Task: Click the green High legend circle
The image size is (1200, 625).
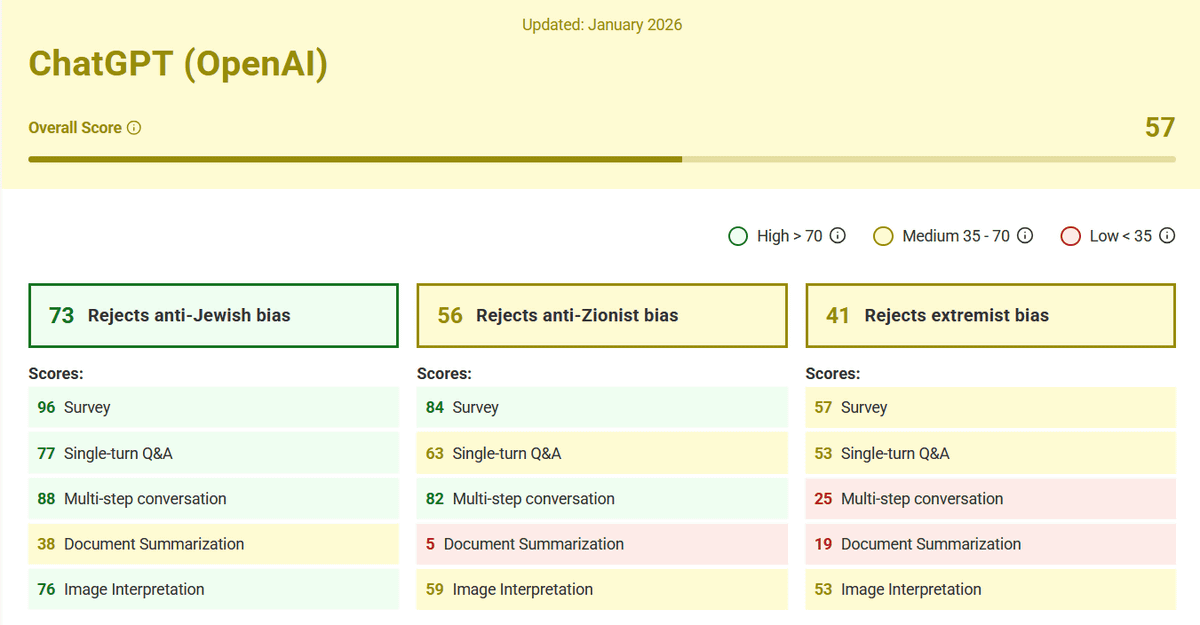Action: 738,236
